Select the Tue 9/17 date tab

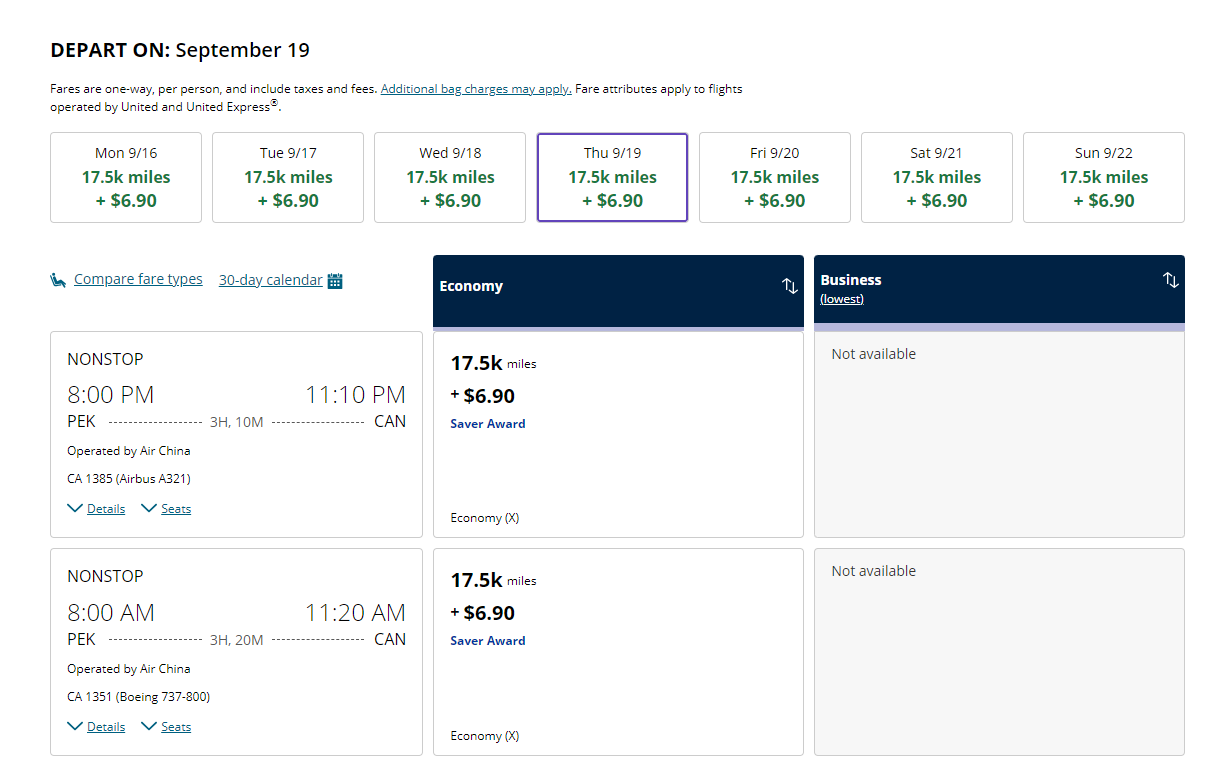pos(288,177)
